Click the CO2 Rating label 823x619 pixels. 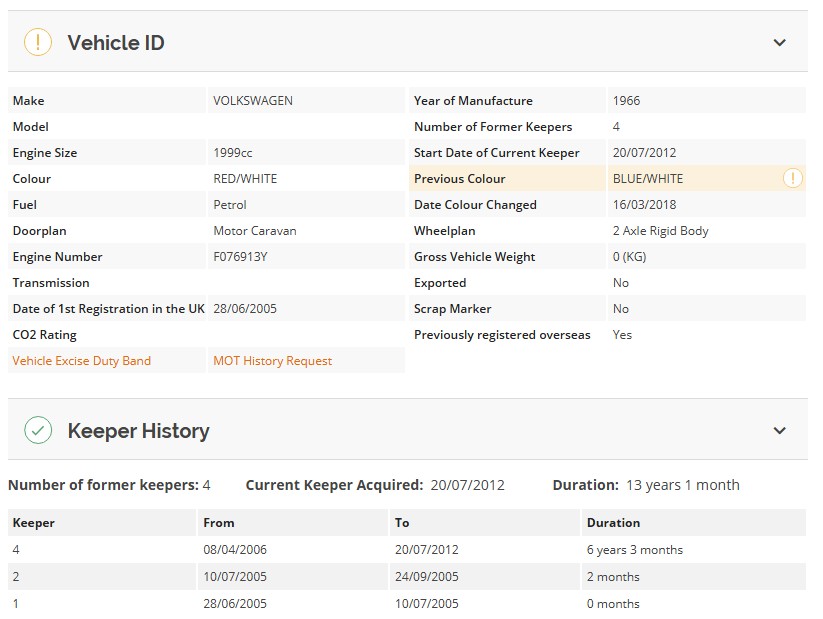point(45,335)
